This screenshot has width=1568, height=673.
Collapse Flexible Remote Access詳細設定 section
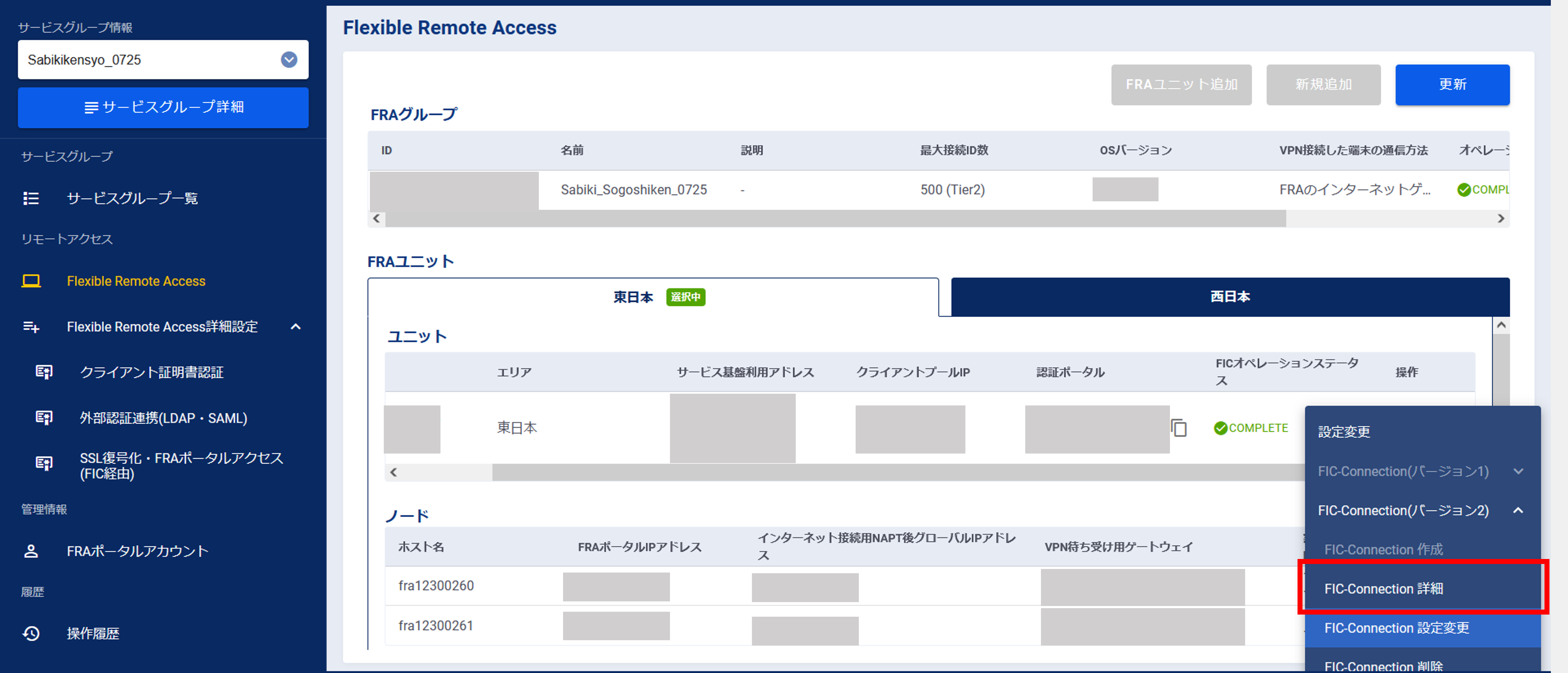click(296, 327)
